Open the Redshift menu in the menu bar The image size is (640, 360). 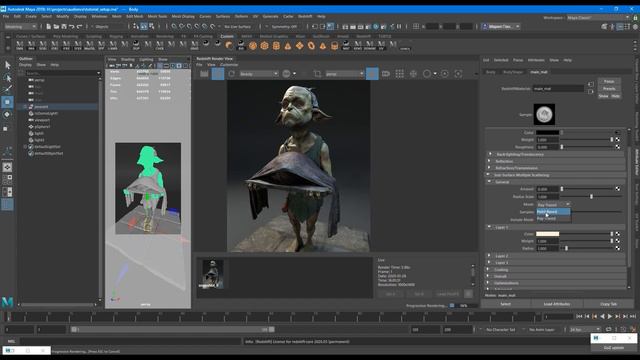click(x=305, y=16)
